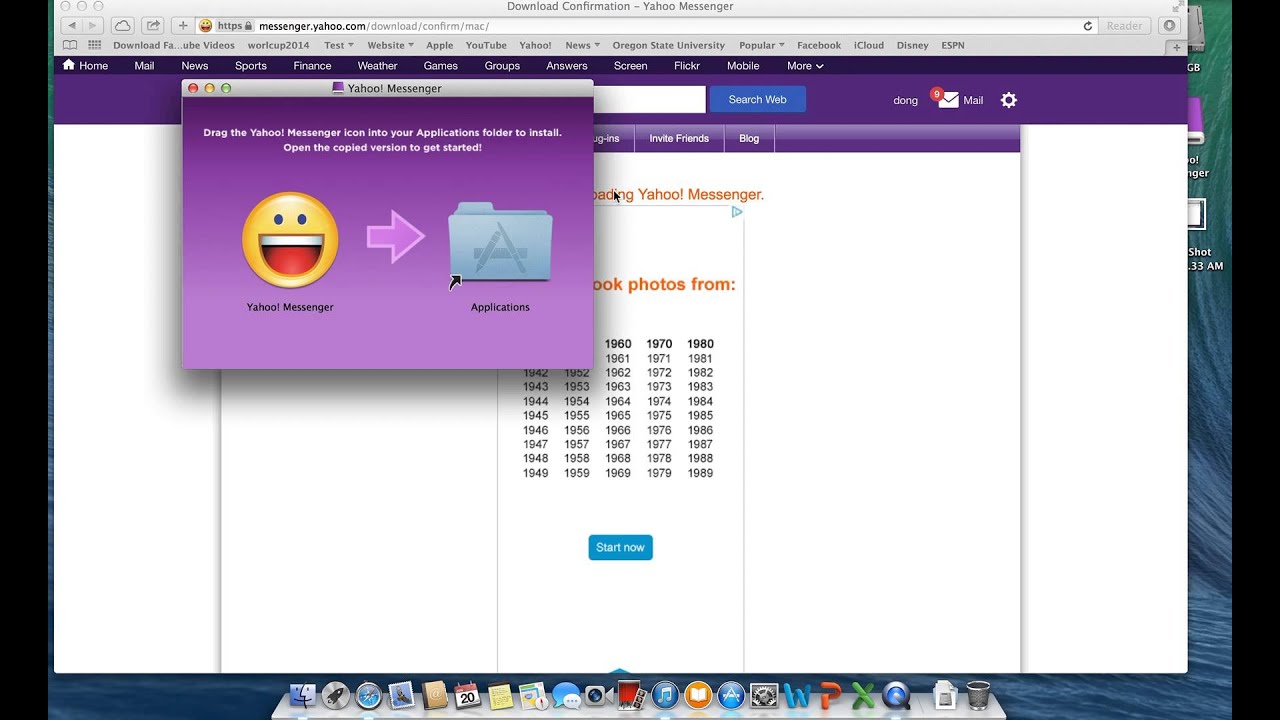Open the Stickies-style Download Fa...ube Videos bookmark

pyautogui.click(x=174, y=45)
